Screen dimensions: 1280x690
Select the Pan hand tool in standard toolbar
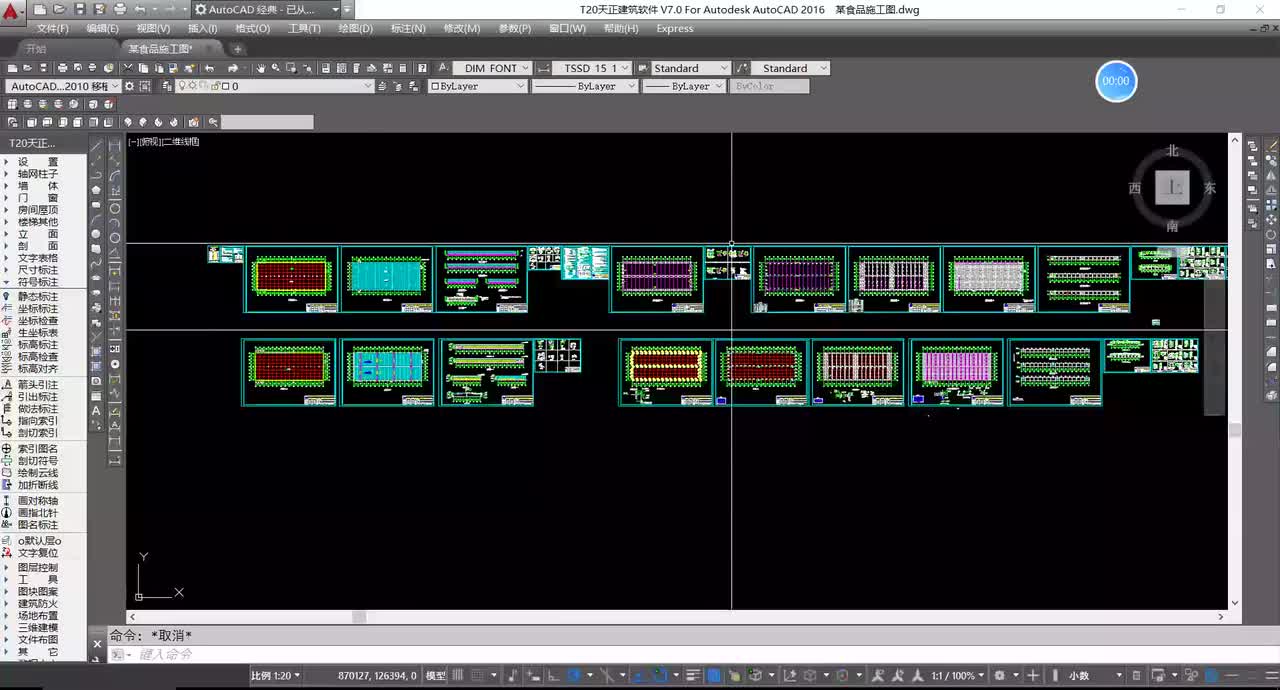pyautogui.click(x=261, y=68)
